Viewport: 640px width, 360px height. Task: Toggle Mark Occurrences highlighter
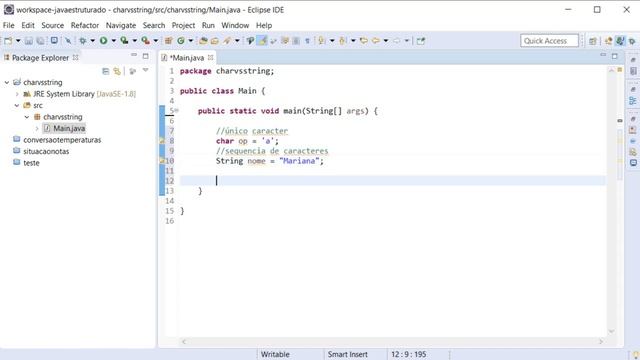(262, 40)
